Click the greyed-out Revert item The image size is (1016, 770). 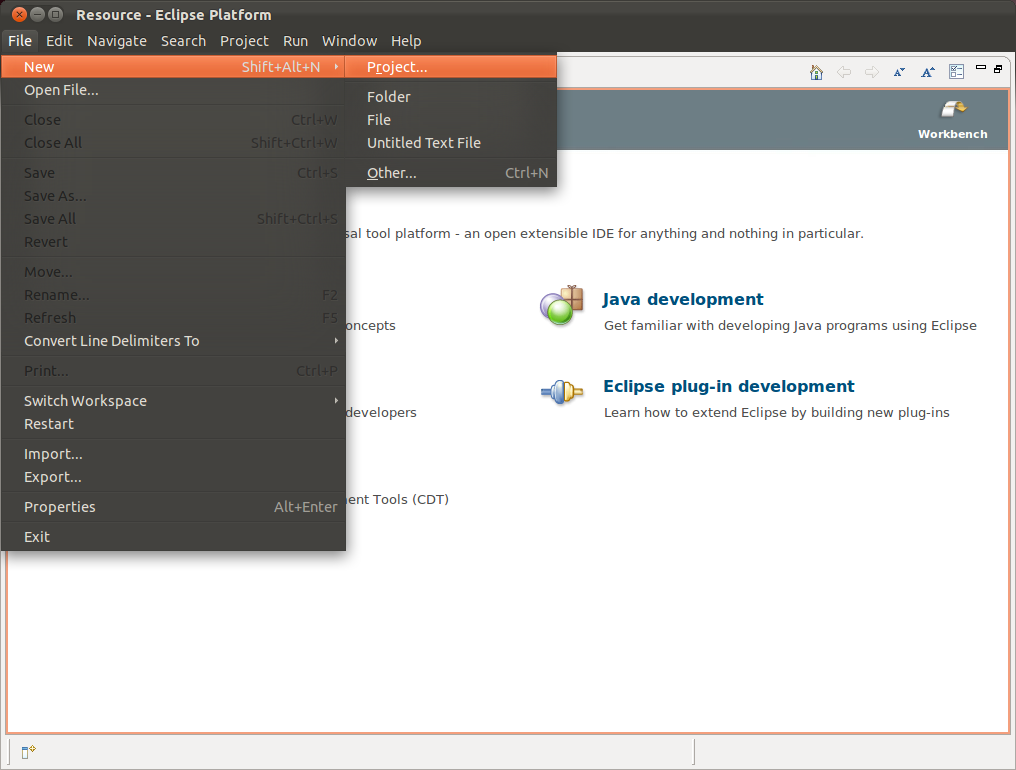(x=173, y=242)
